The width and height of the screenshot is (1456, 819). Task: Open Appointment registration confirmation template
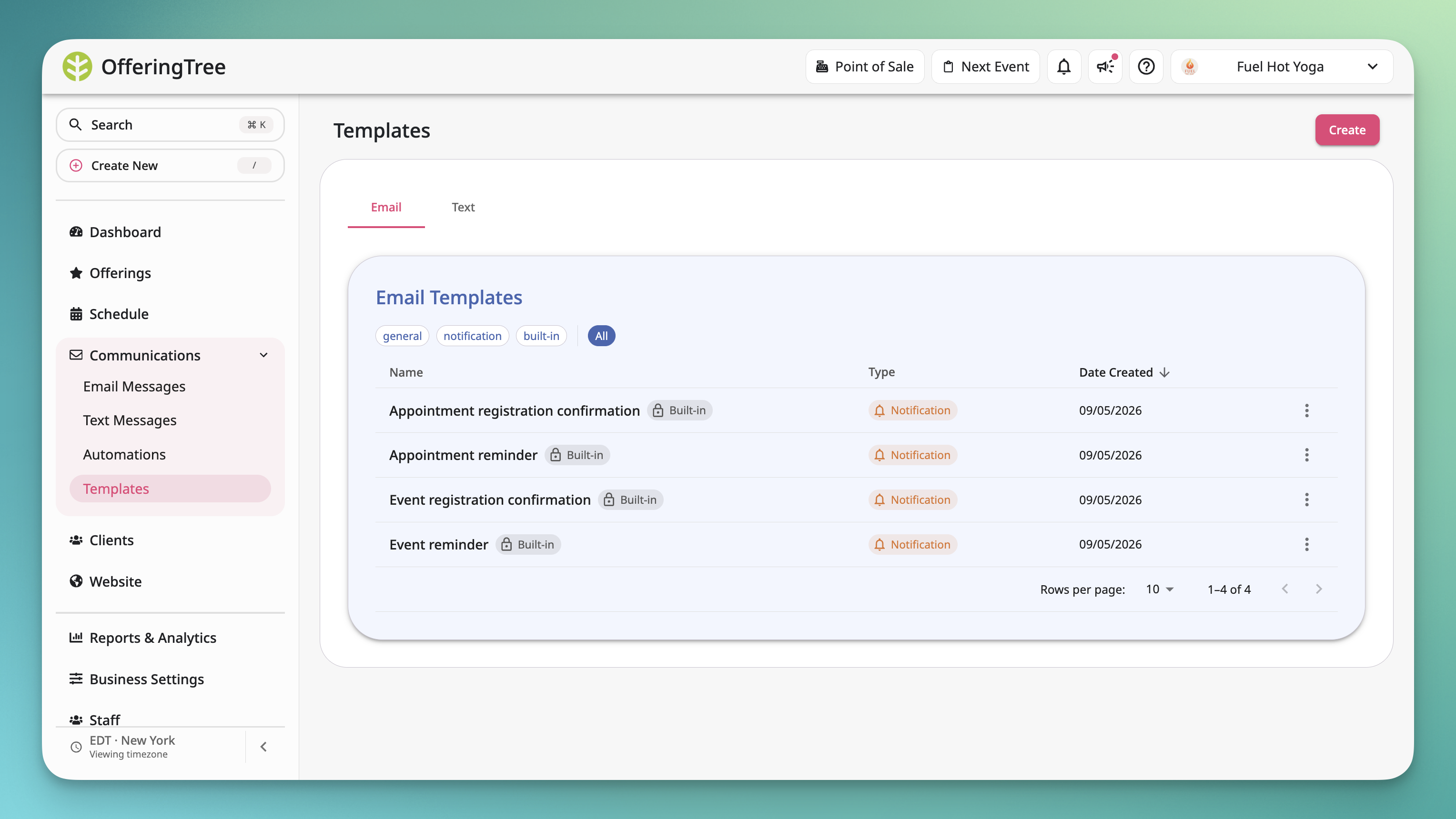(x=515, y=410)
